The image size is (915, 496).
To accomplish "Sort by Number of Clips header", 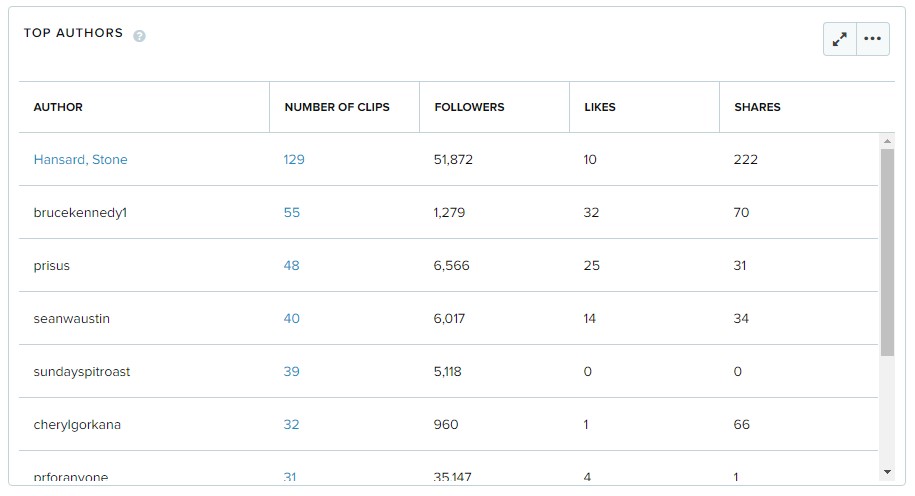I will [x=337, y=107].
